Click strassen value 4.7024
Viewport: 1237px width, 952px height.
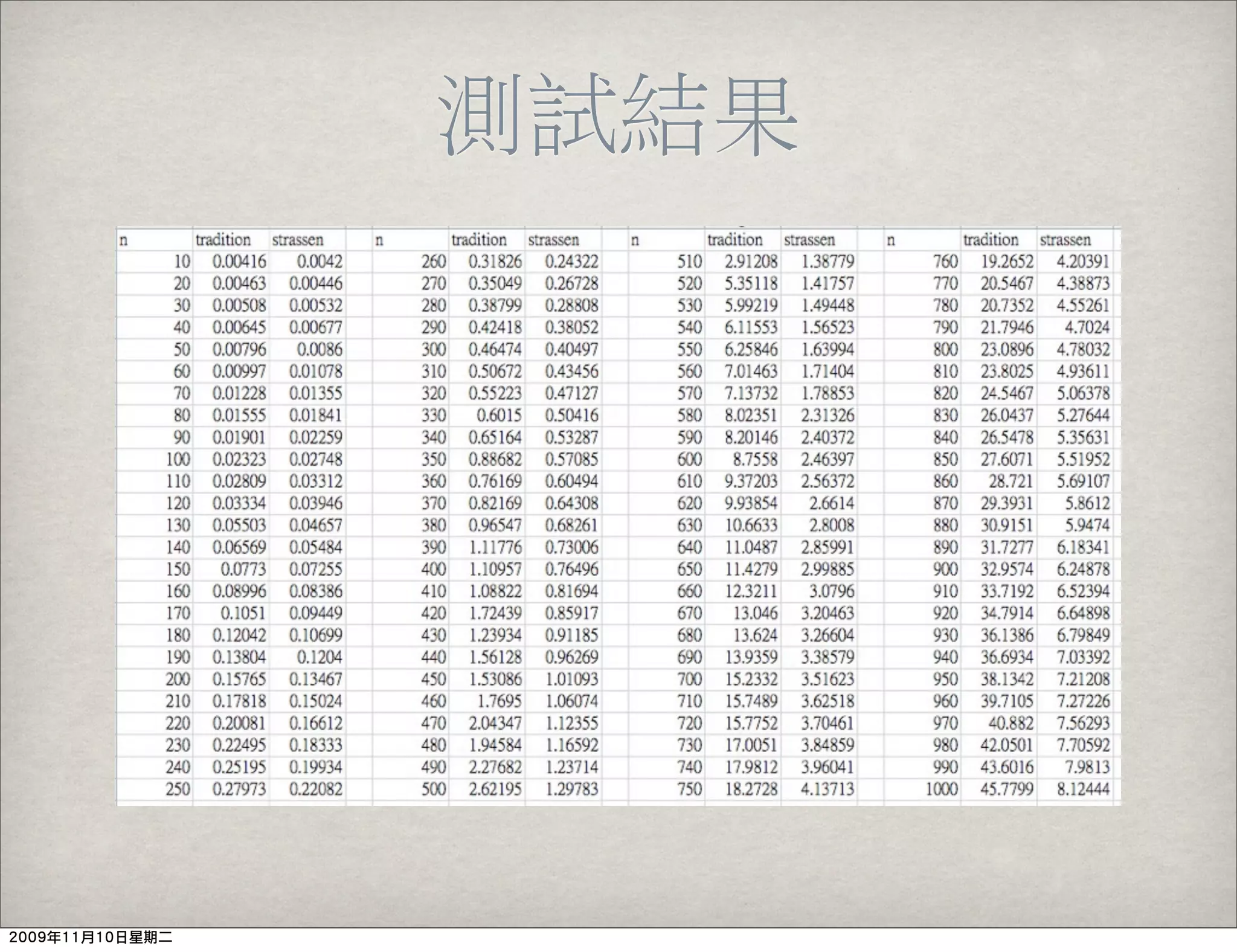click(1088, 327)
